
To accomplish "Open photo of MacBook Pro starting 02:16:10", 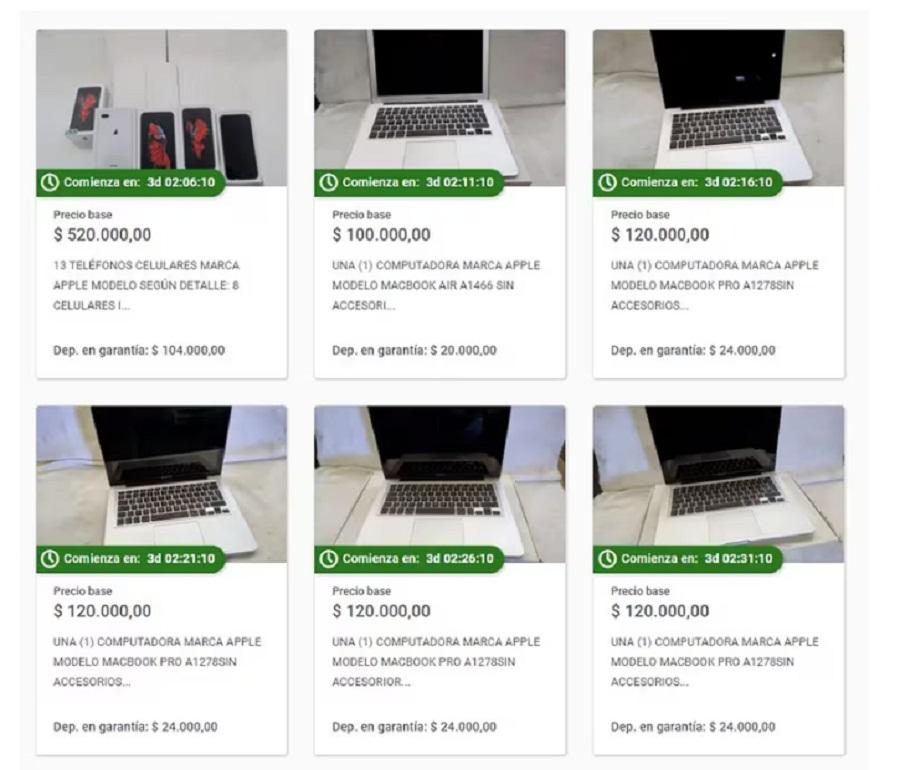I will point(719,108).
